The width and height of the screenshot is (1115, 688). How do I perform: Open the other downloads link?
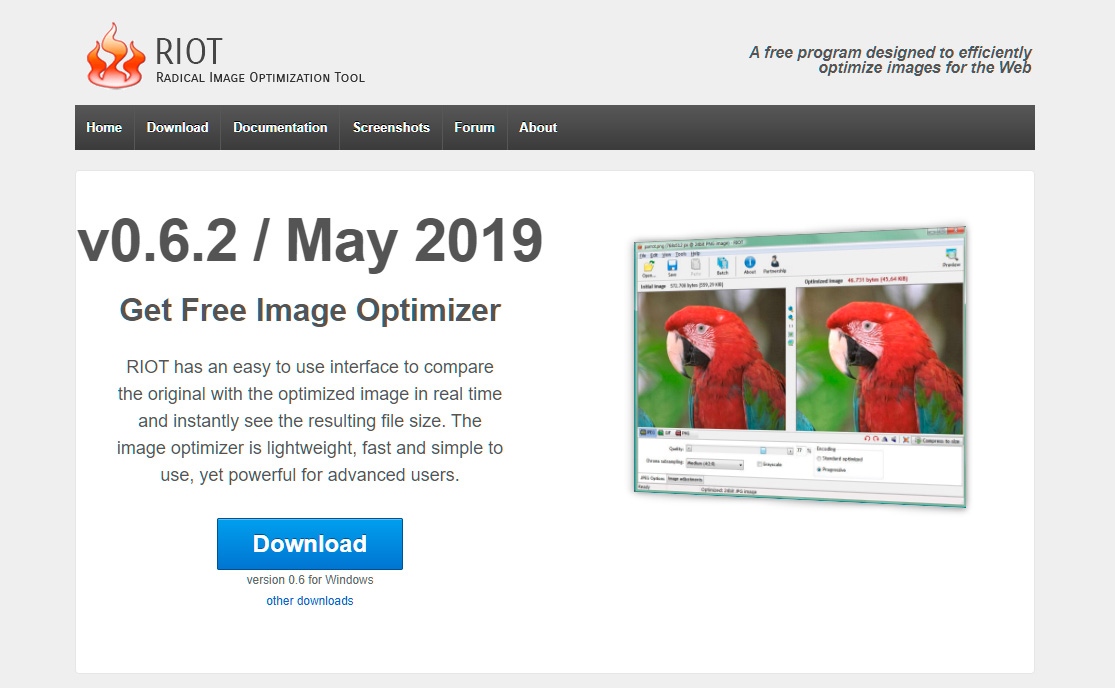click(310, 600)
